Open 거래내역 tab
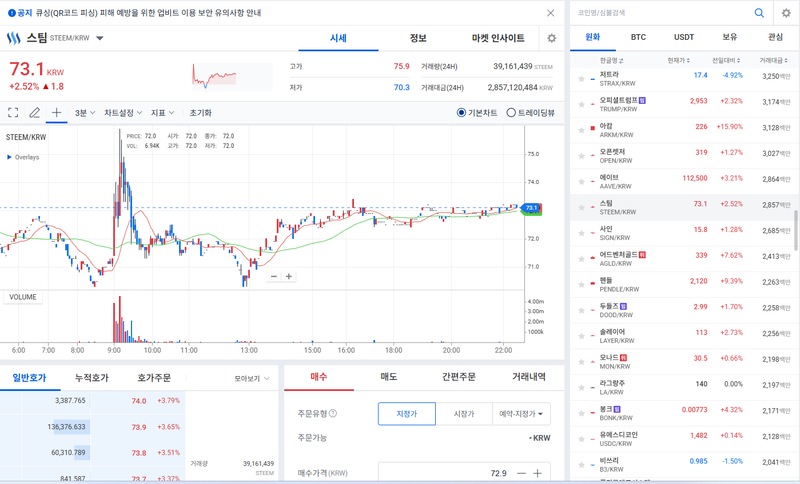The height and width of the screenshot is (484, 800). click(x=529, y=377)
